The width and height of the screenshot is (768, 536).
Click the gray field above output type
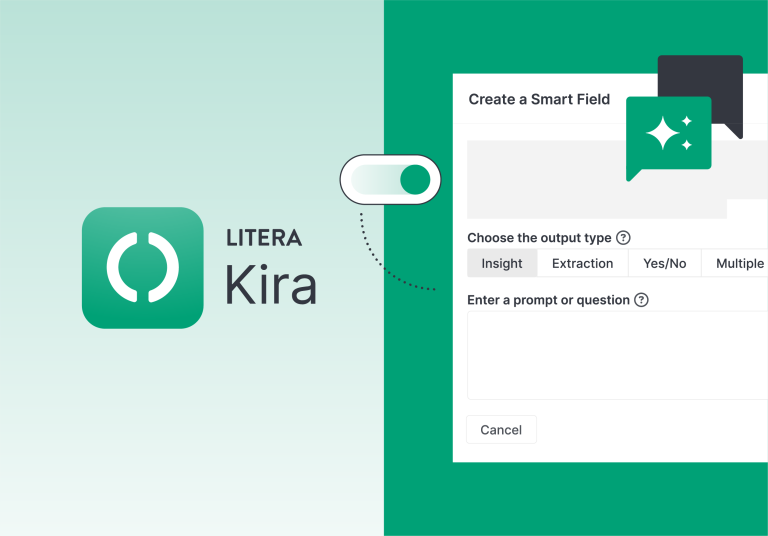(x=617, y=179)
